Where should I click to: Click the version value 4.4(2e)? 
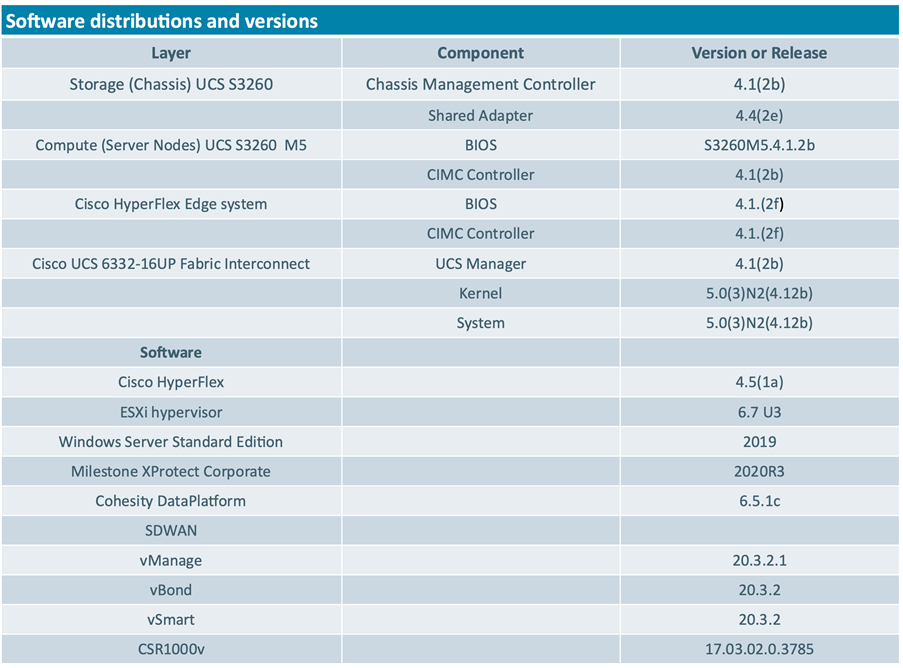[759, 115]
